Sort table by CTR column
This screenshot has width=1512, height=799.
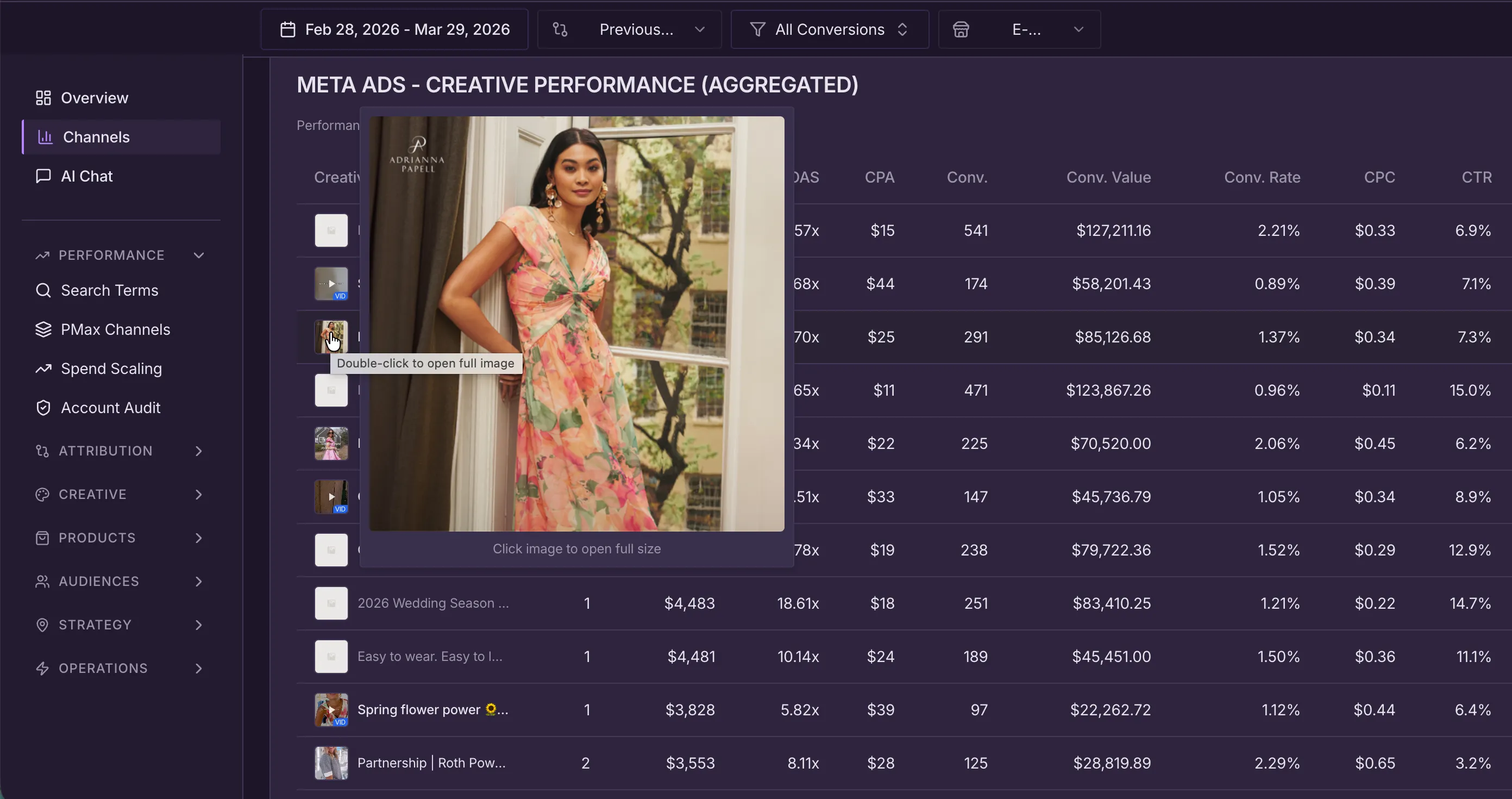[1476, 177]
